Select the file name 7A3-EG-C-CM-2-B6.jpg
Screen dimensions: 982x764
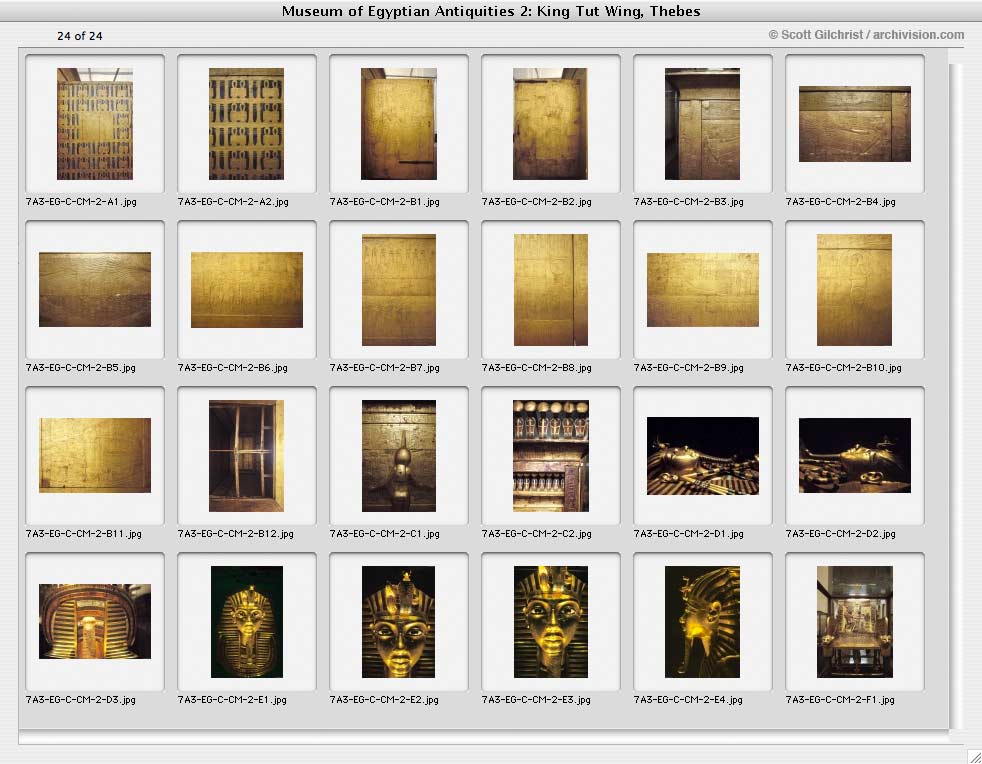point(233,368)
